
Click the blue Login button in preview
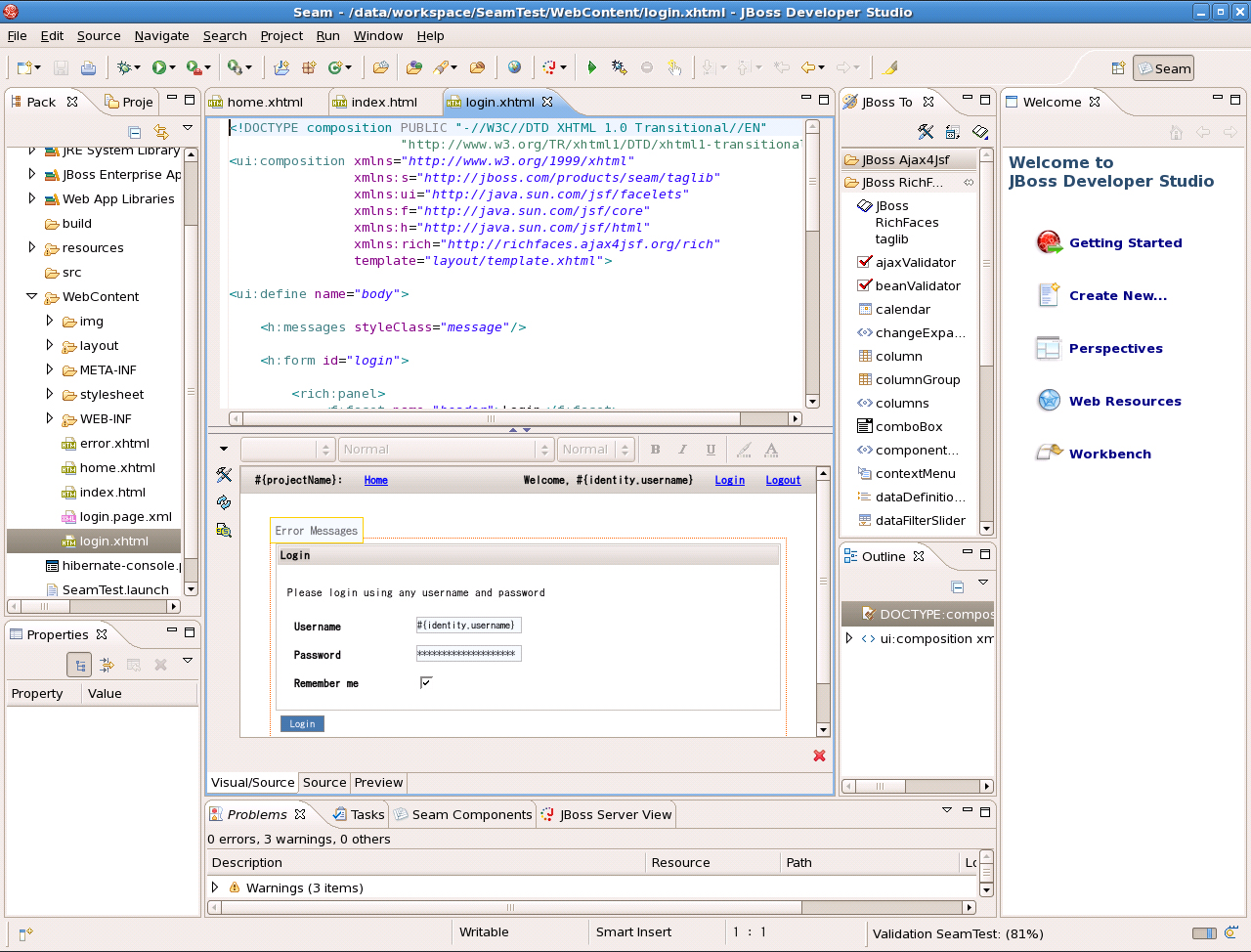[x=302, y=724]
